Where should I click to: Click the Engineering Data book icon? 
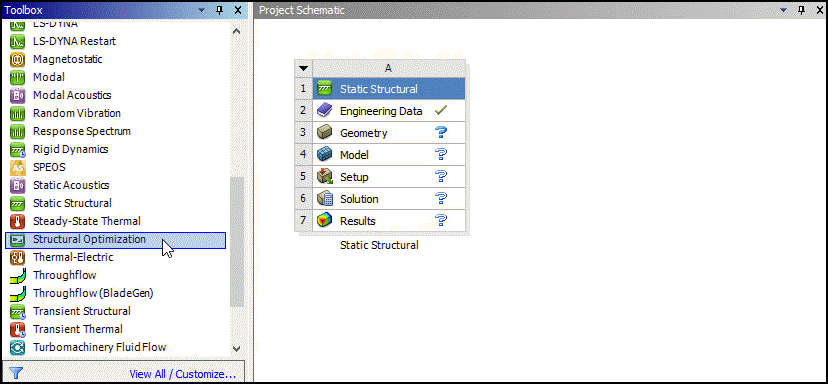pos(324,111)
